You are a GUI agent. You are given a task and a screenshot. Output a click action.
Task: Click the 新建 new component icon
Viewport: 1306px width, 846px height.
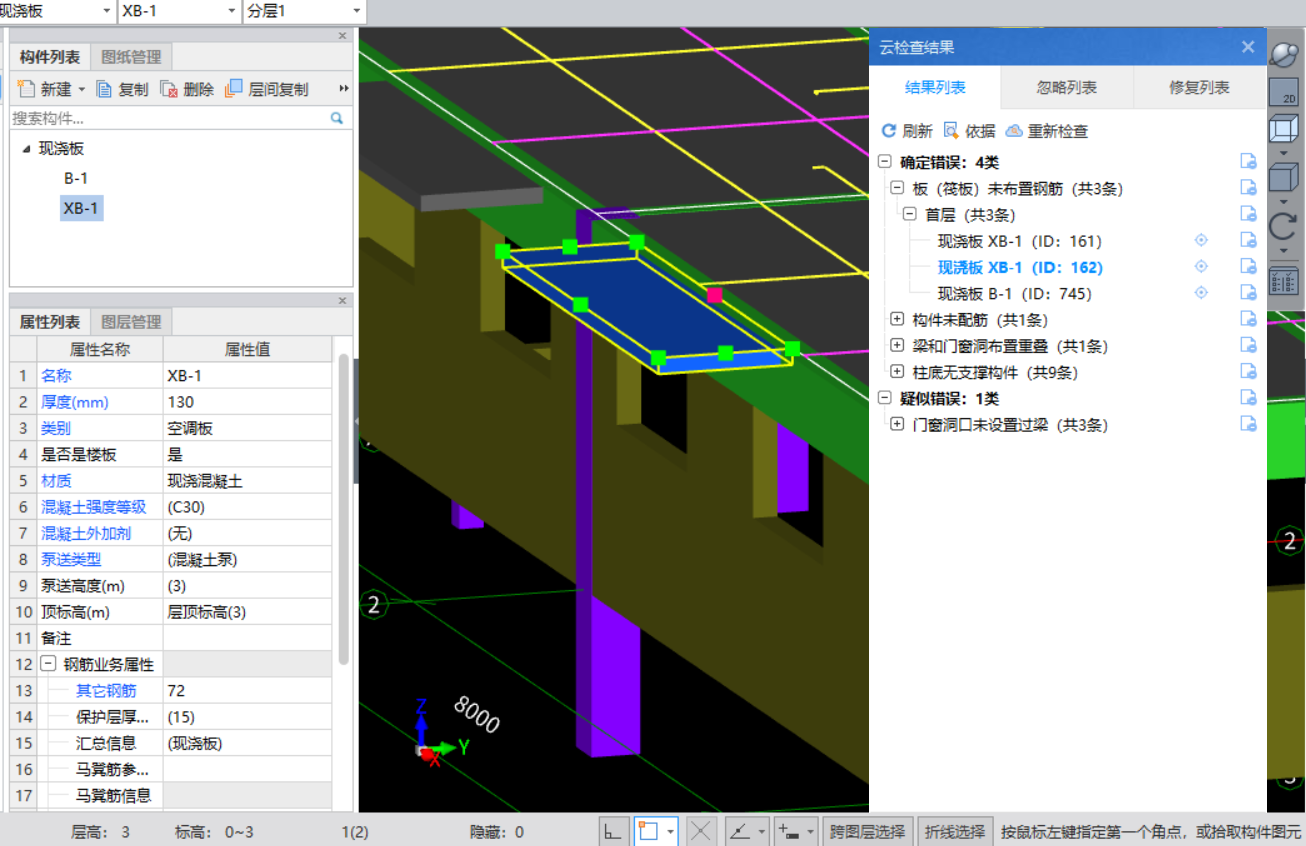(27, 89)
